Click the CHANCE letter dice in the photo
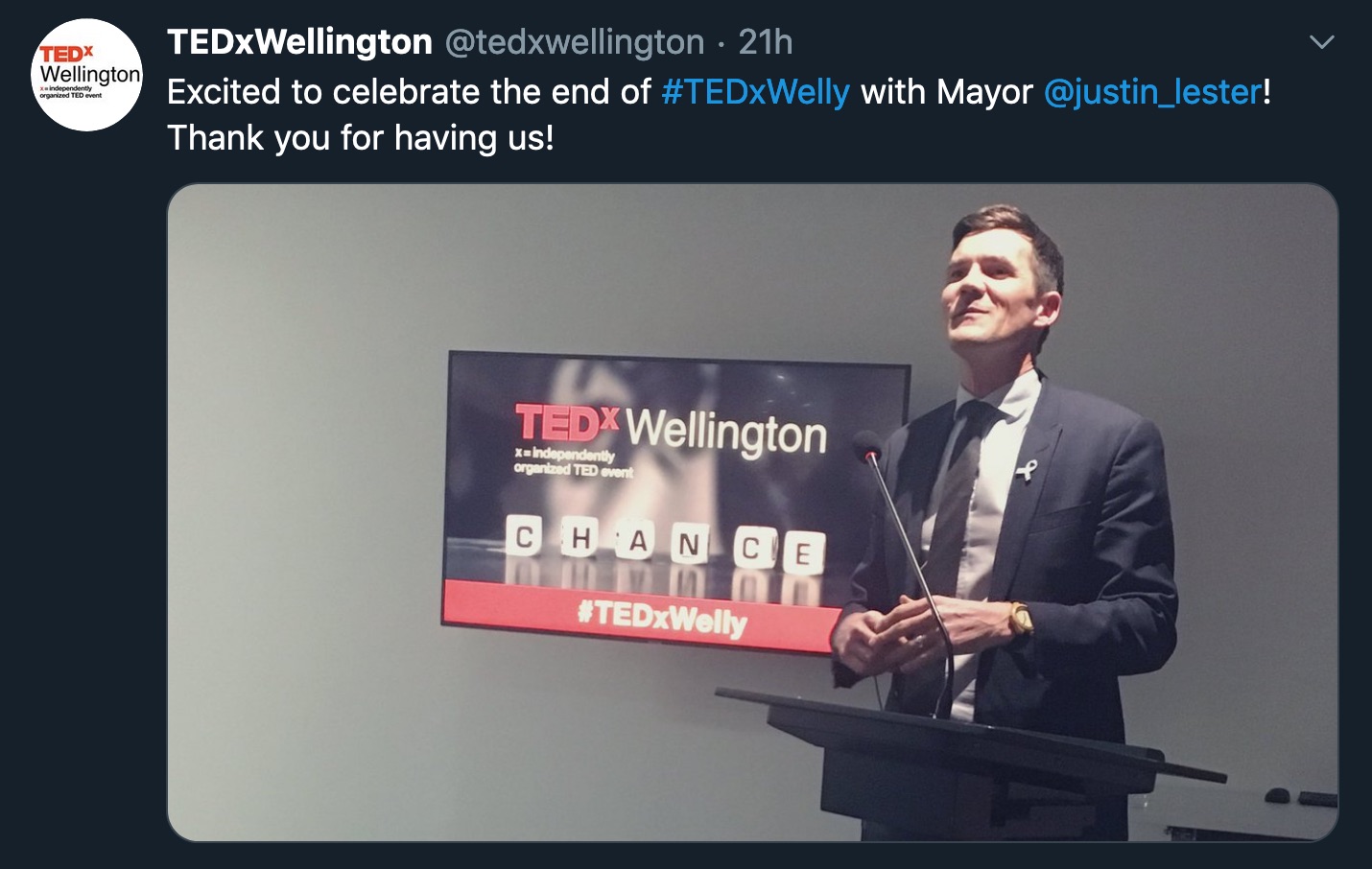This screenshot has width=1372, height=869. pyautogui.click(x=664, y=546)
